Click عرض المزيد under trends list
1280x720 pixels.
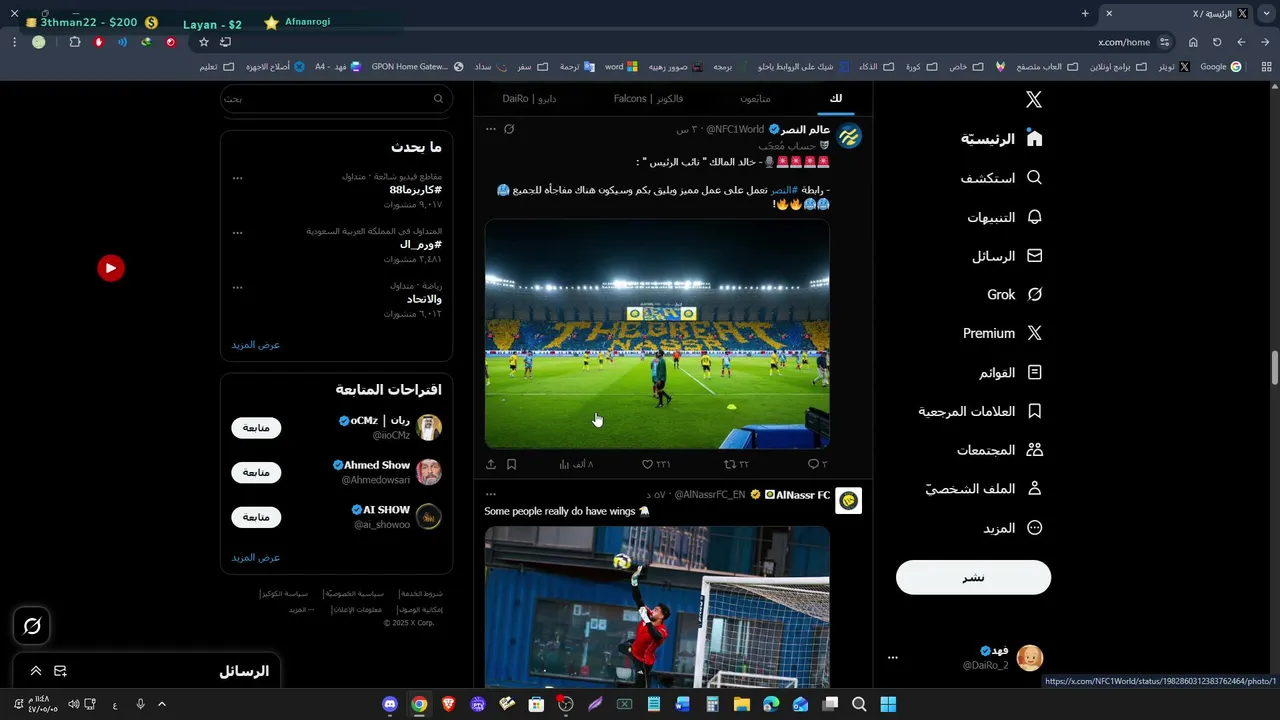tap(256, 345)
